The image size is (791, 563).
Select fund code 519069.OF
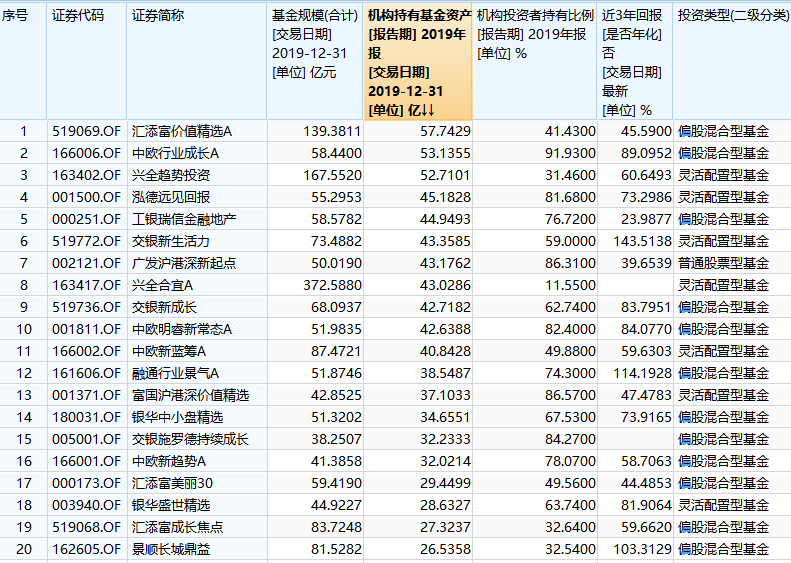pyautogui.click(x=86, y=132)
